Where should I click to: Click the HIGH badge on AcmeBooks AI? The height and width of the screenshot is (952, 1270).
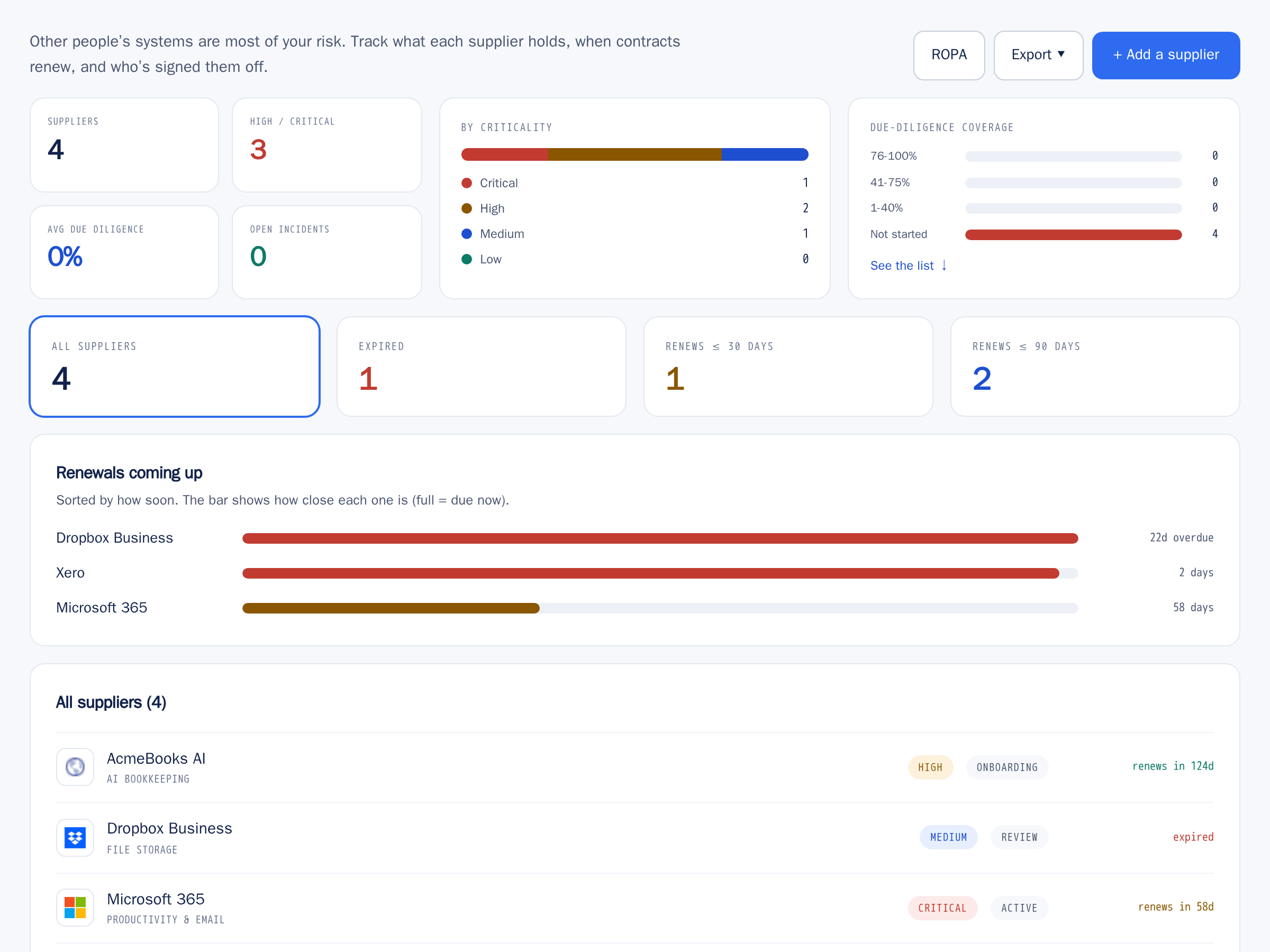(930, 767)
